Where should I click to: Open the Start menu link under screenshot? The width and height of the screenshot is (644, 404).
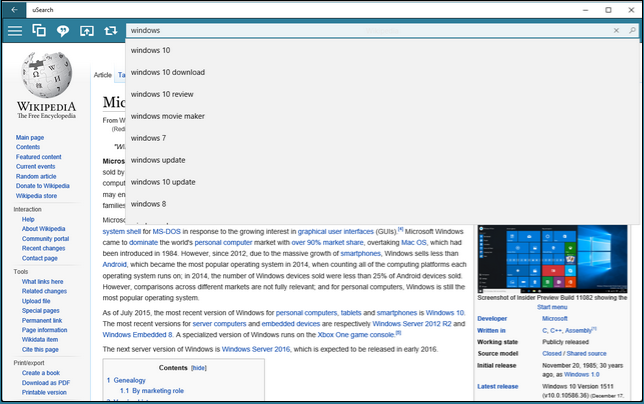[x=552, y=307]
